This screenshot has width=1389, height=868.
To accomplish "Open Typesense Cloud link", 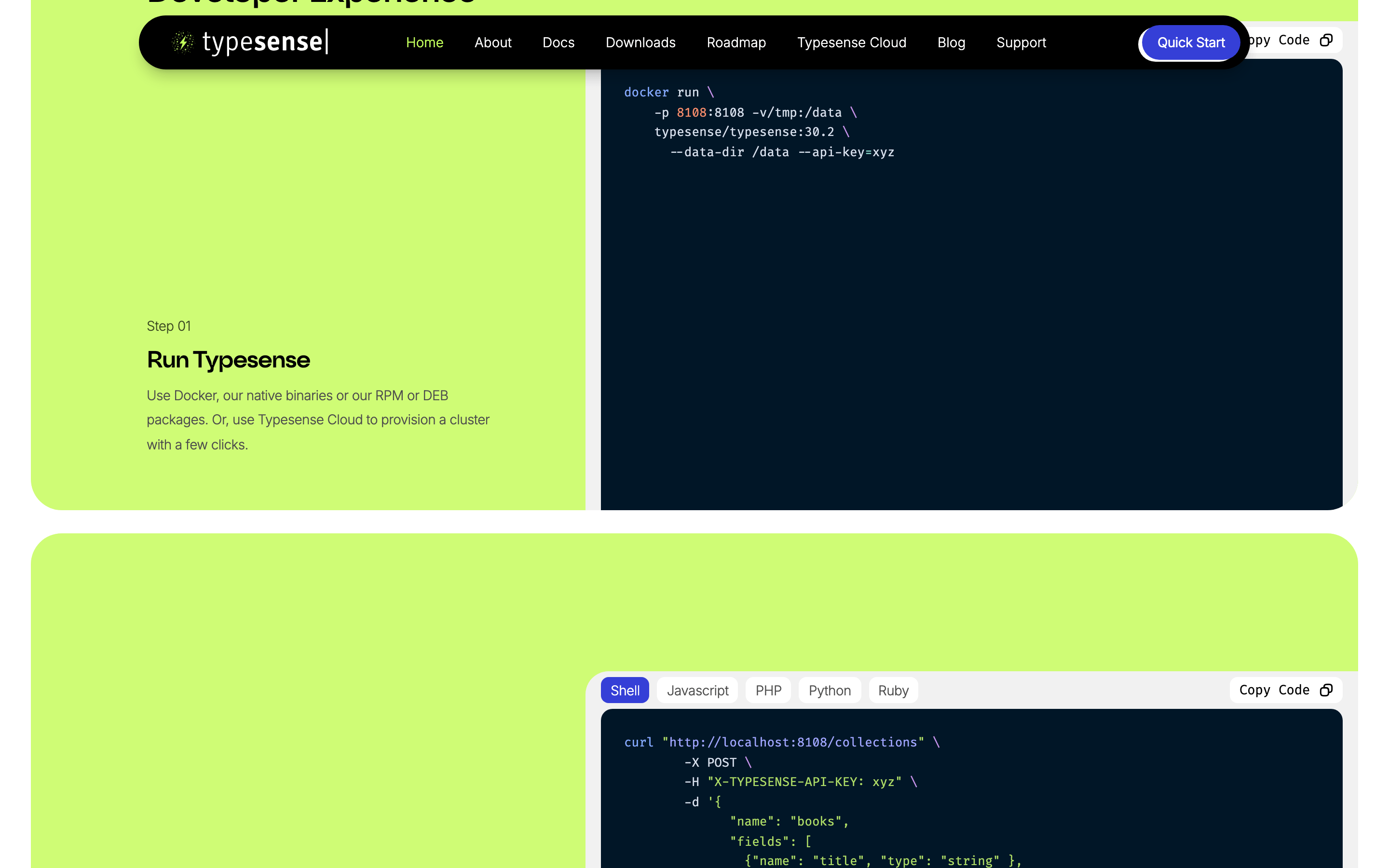I will pyautogui.click(x=852, y=42).
